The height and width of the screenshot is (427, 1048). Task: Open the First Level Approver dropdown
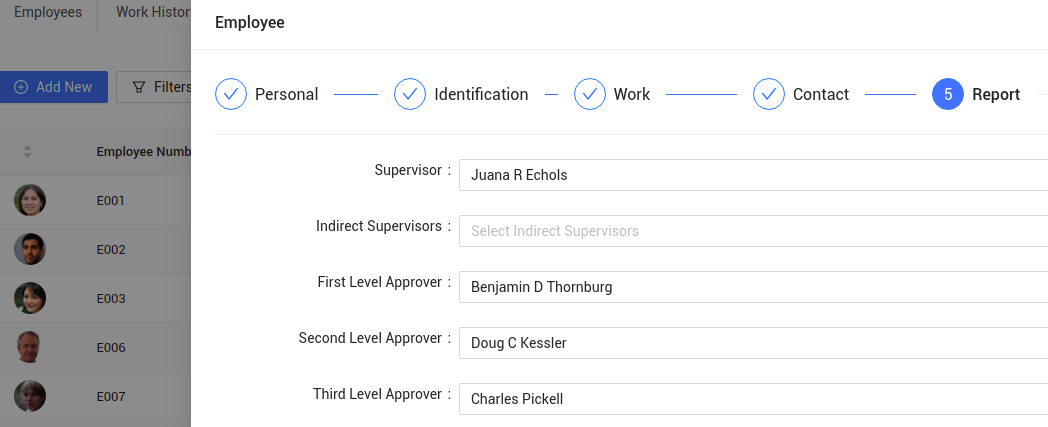pyautogui.click(x=753, y=287)
